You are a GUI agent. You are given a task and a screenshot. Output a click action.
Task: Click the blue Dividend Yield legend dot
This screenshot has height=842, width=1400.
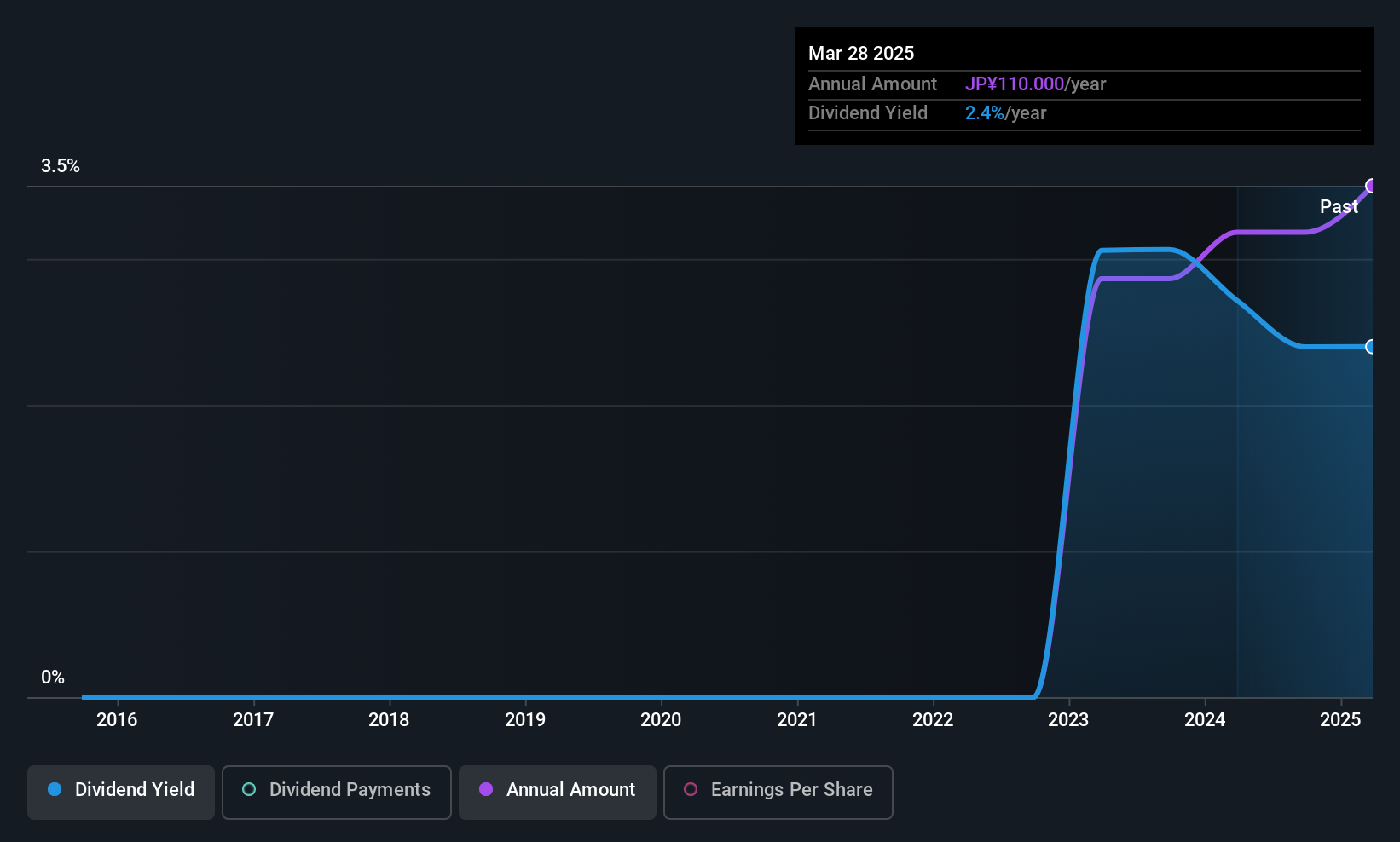coord(55,789)
